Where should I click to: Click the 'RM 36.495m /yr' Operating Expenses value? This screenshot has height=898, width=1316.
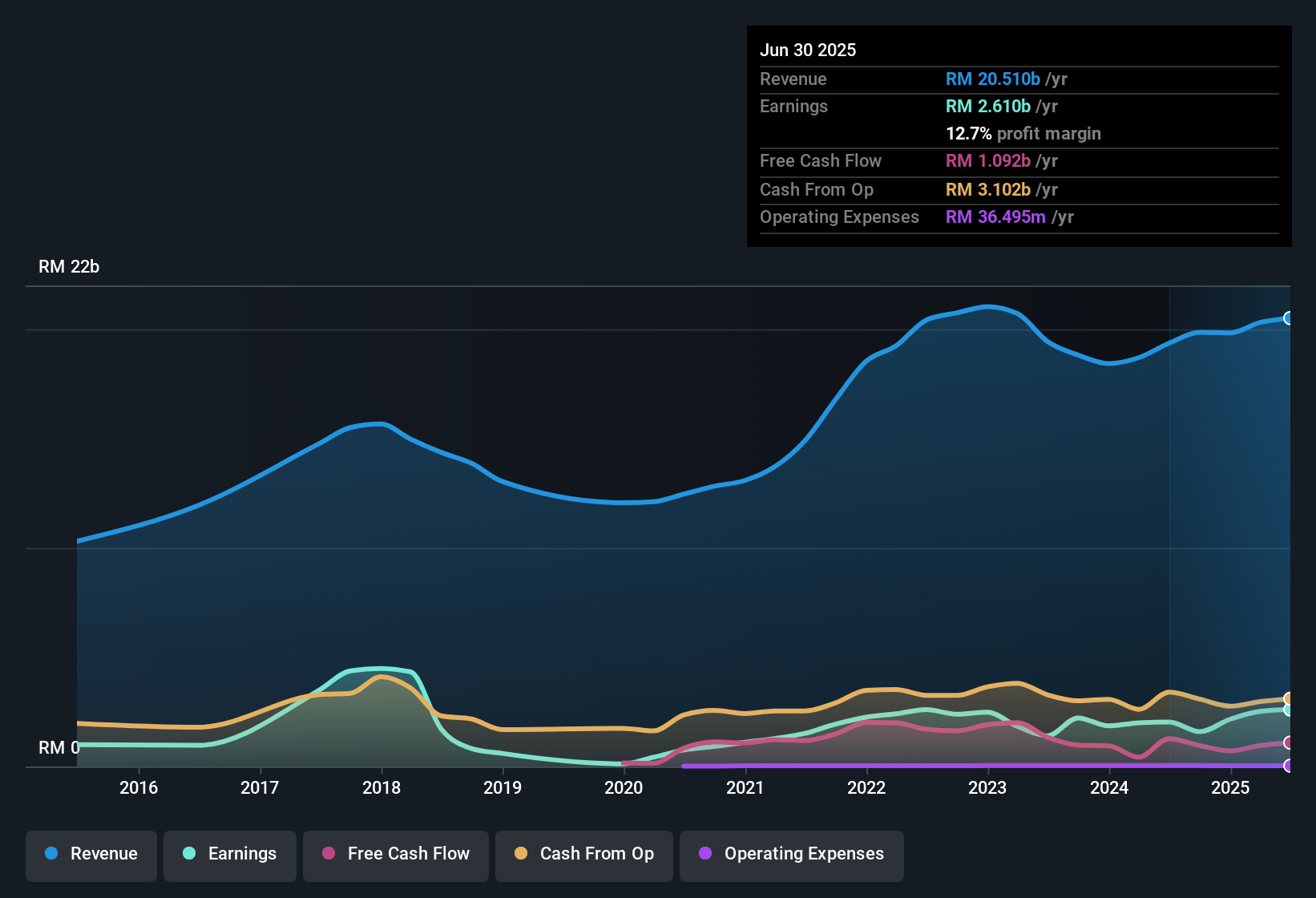1010,216
